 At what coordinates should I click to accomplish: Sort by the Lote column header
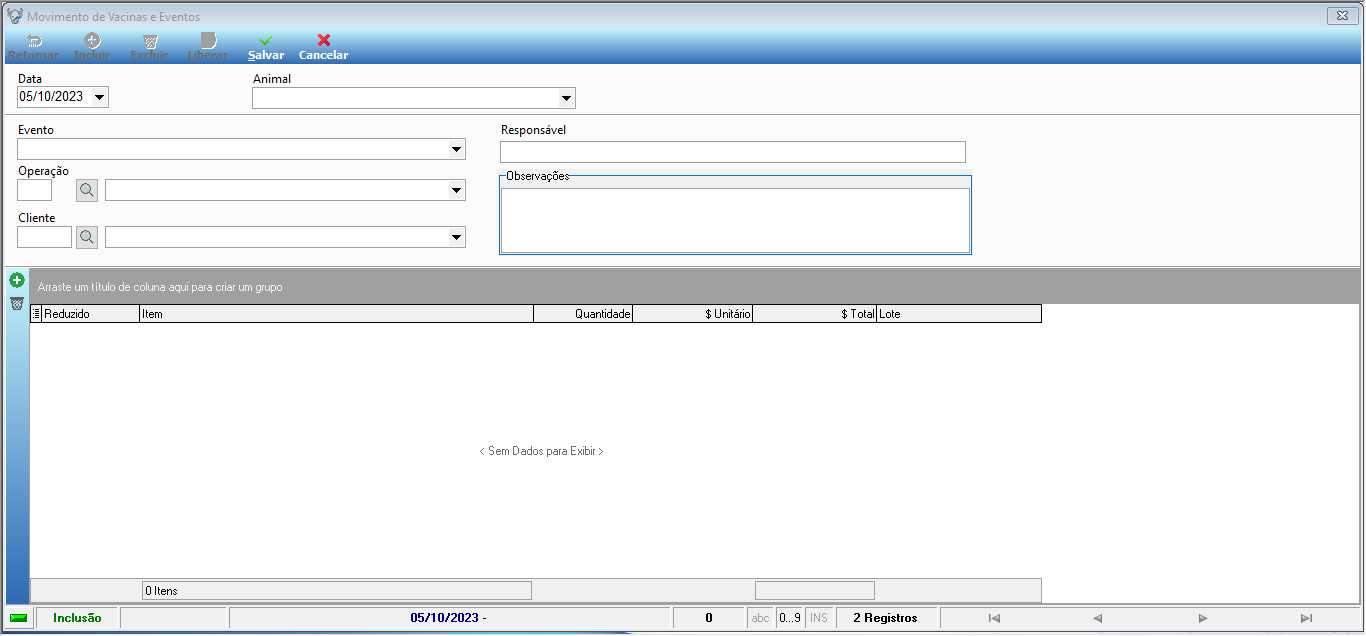click(x=959, y=314)
